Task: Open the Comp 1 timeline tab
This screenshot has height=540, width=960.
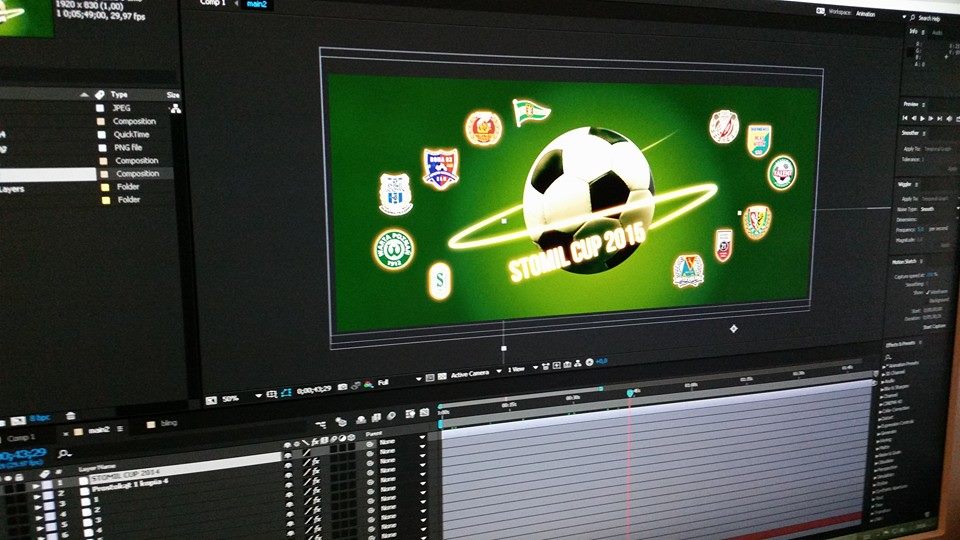Action: click(x=21, y=438)
